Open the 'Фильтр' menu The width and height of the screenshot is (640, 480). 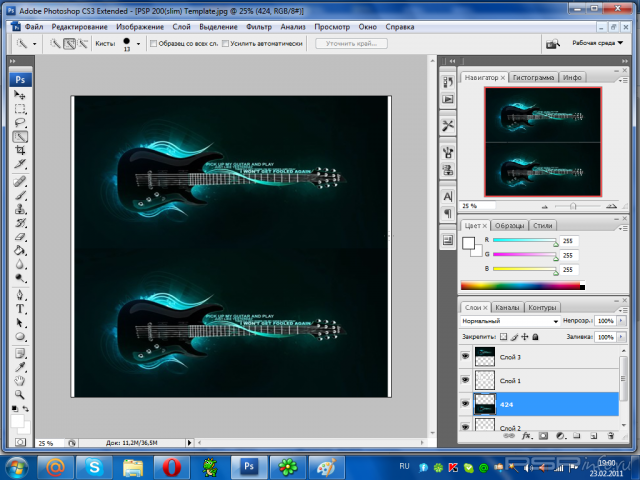[x=258, y=26]
